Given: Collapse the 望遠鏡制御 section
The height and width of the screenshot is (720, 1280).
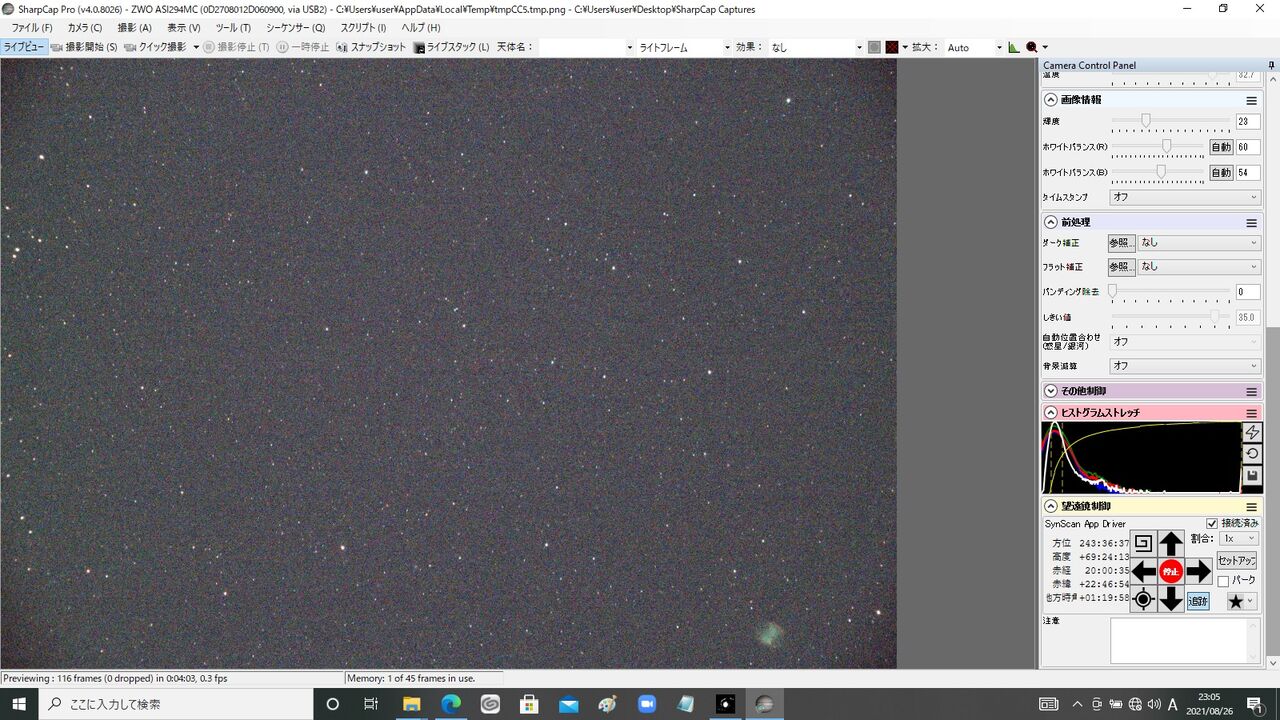Looking at the screenshot, I should pyautogui.click(x=1051, y=507).
